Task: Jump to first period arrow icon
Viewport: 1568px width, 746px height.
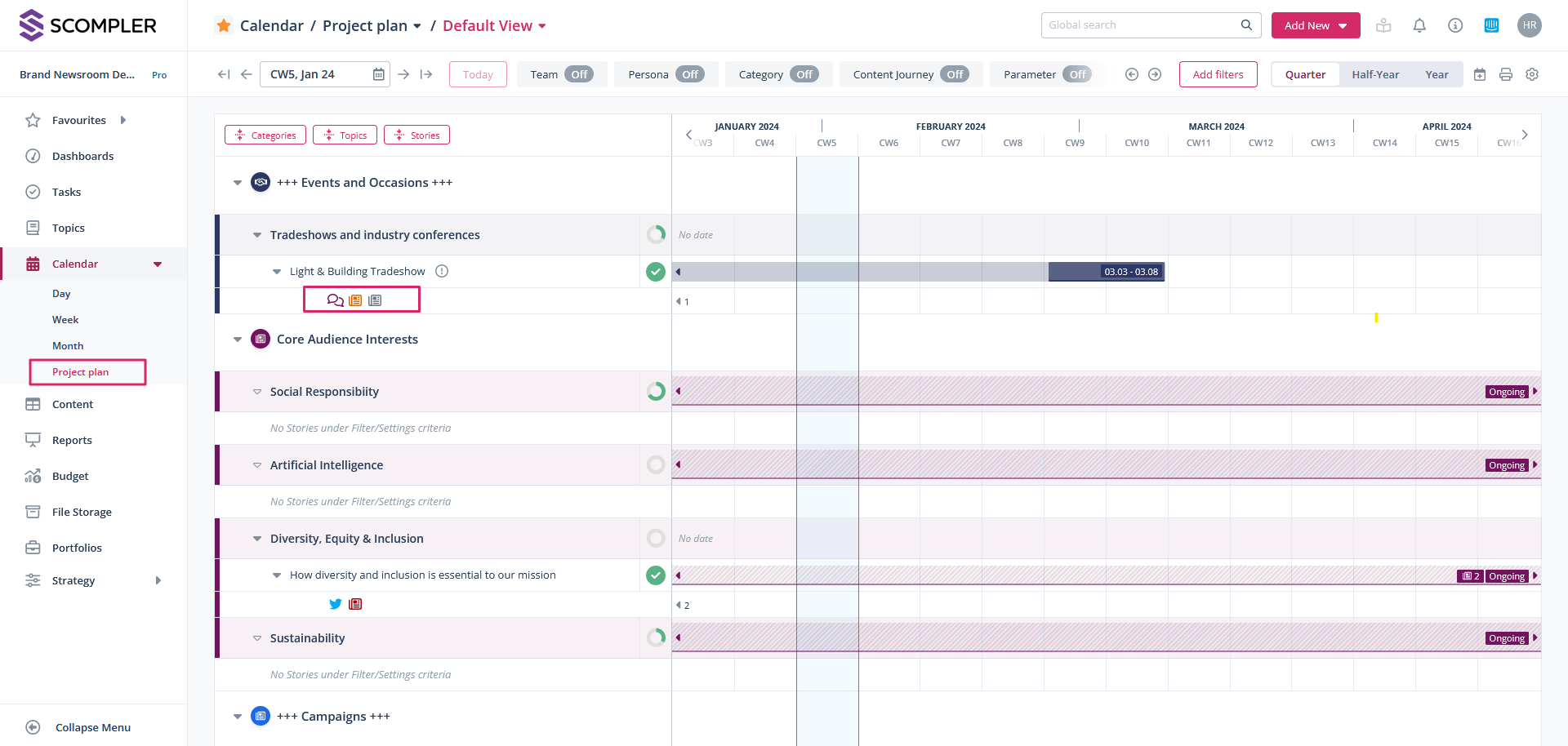Action: [x=223, y=74]
